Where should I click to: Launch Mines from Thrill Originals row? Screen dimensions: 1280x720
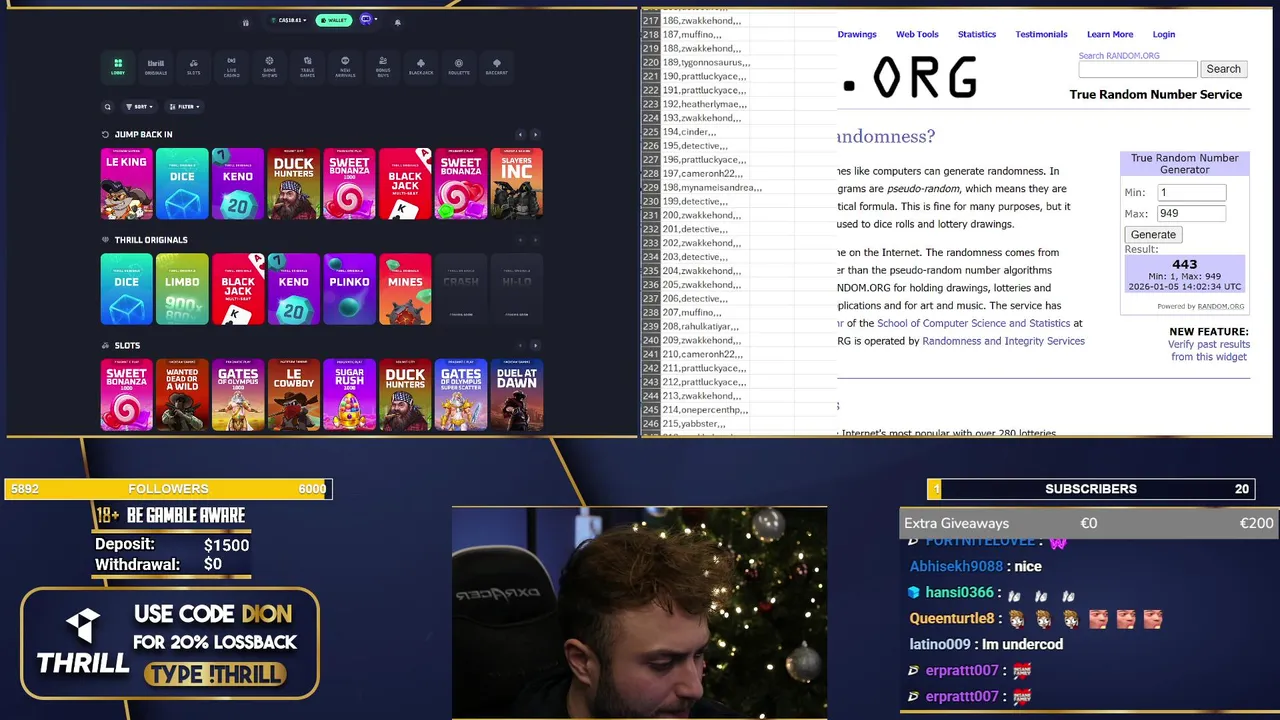[x=405, y=289]
